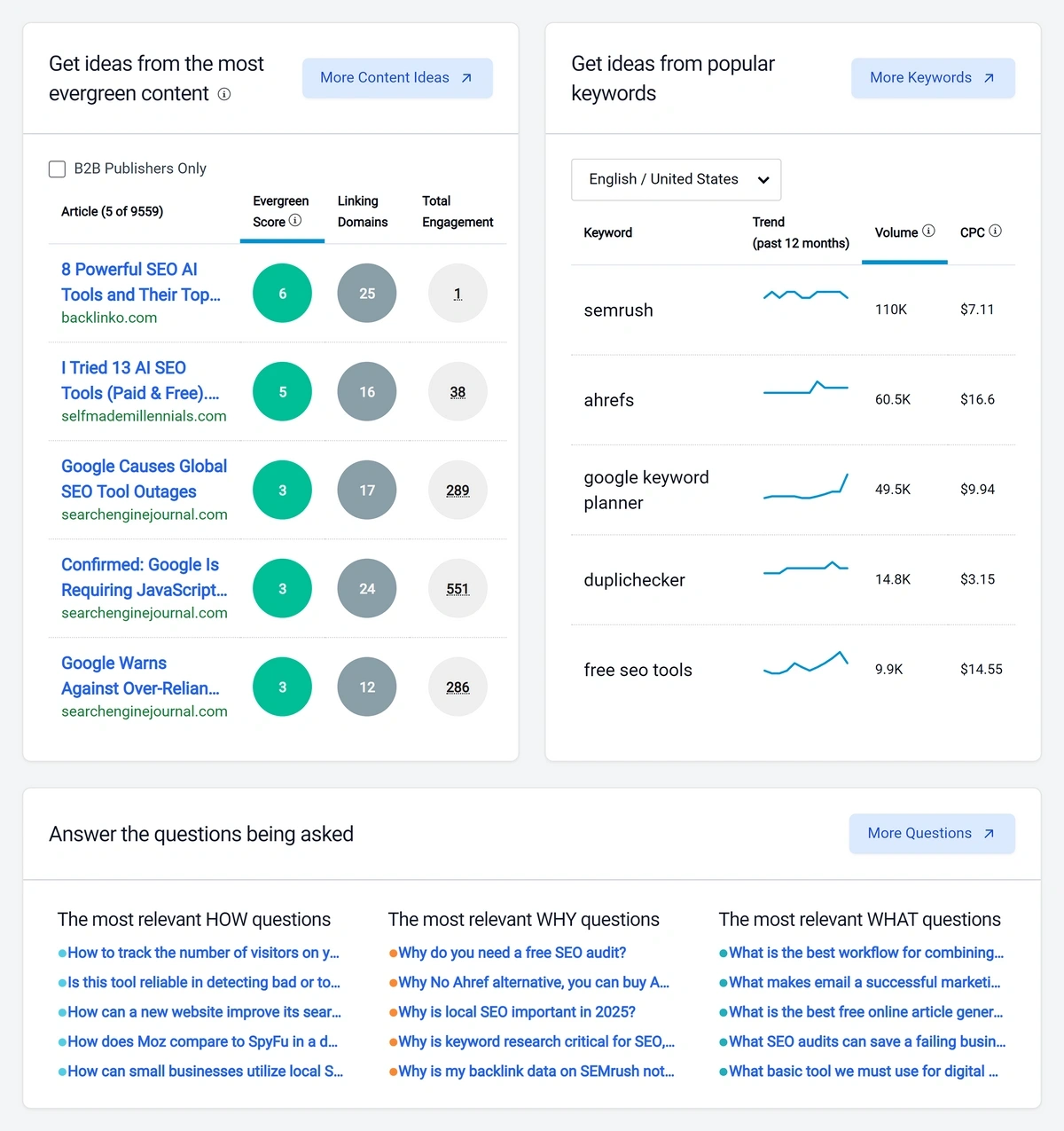Click info icon next to Evergreen Score
The image size is (1064, 1131).
[295, 221]
